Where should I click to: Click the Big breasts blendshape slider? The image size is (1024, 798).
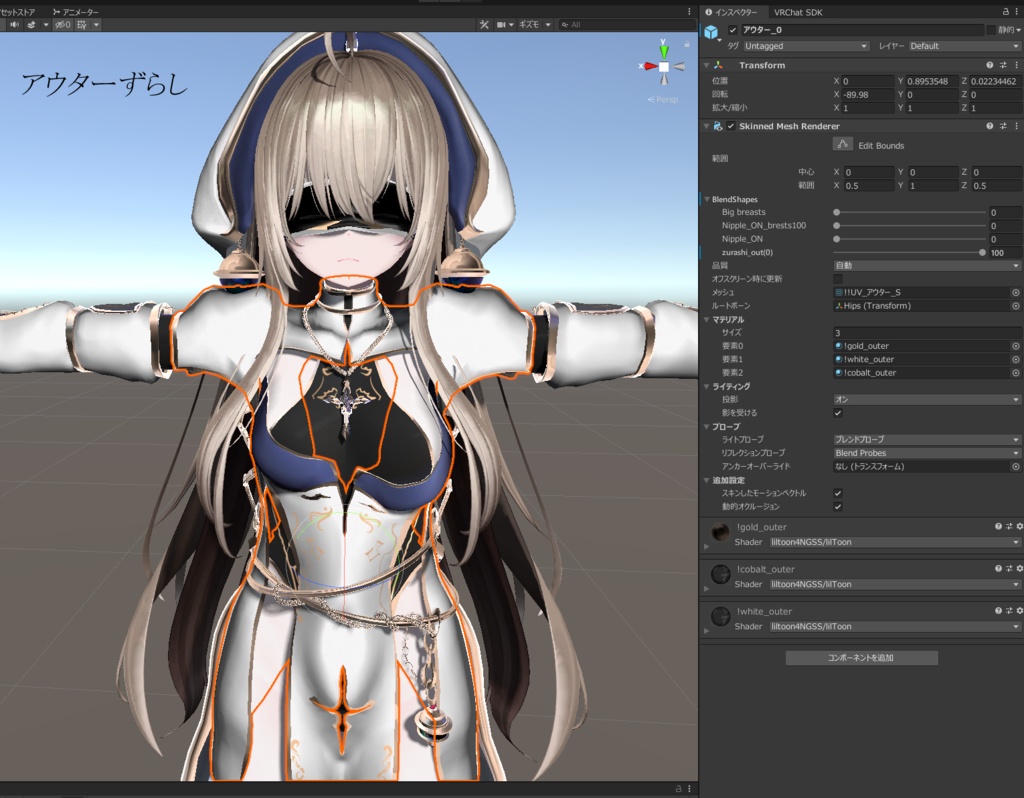pos(910,212)
